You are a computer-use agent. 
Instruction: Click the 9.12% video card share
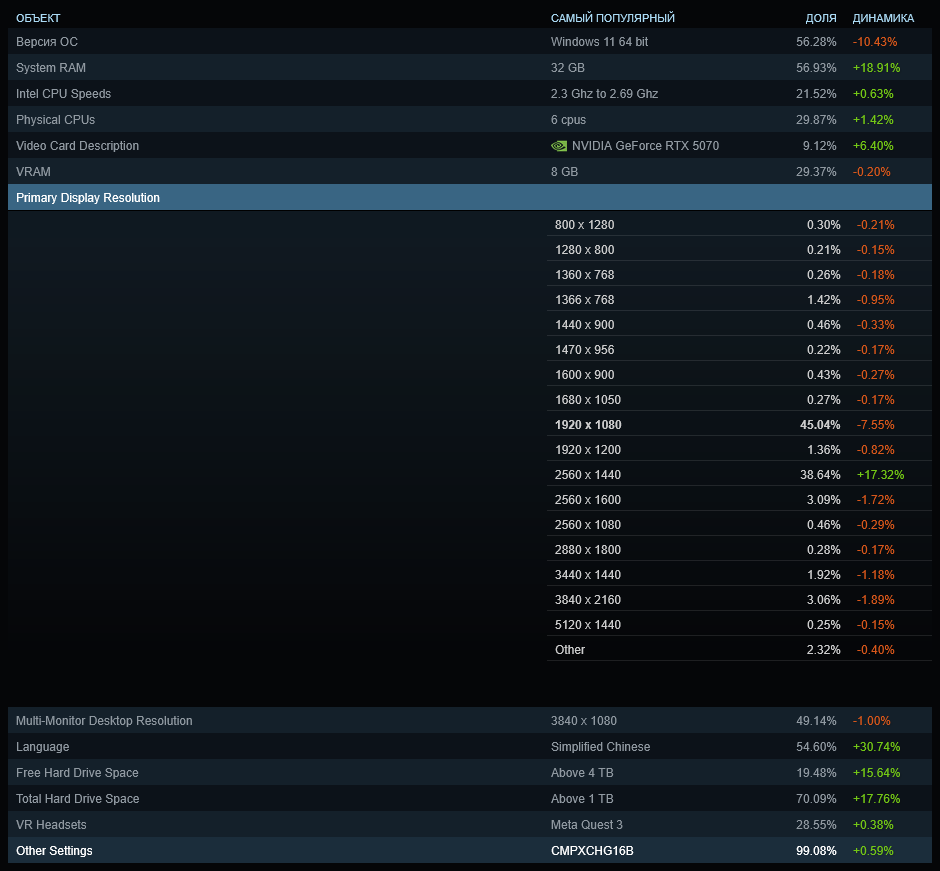[x=820, y=146]
